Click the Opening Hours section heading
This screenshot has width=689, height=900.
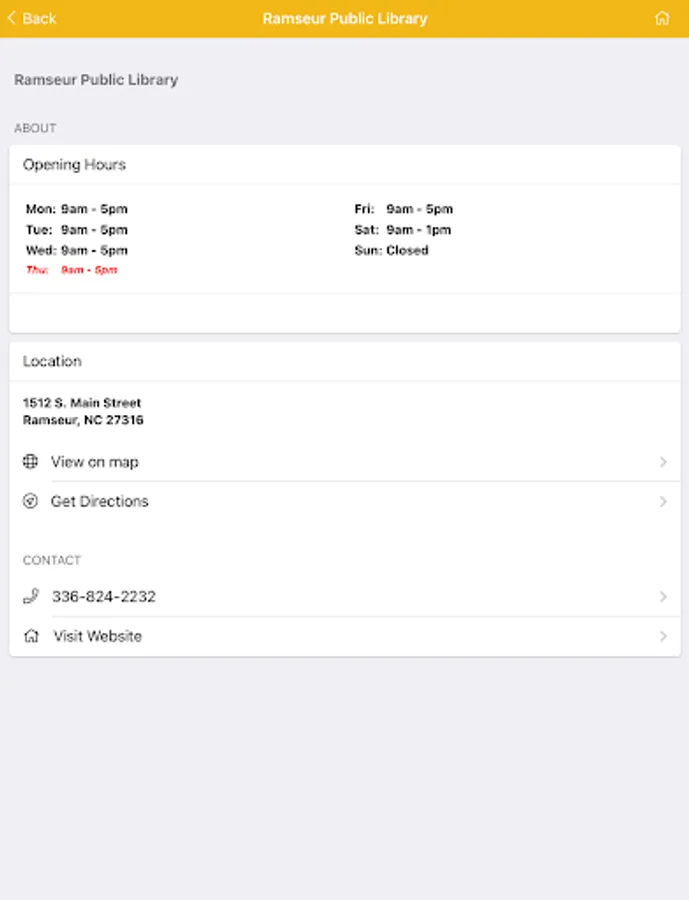click(75, 165)
